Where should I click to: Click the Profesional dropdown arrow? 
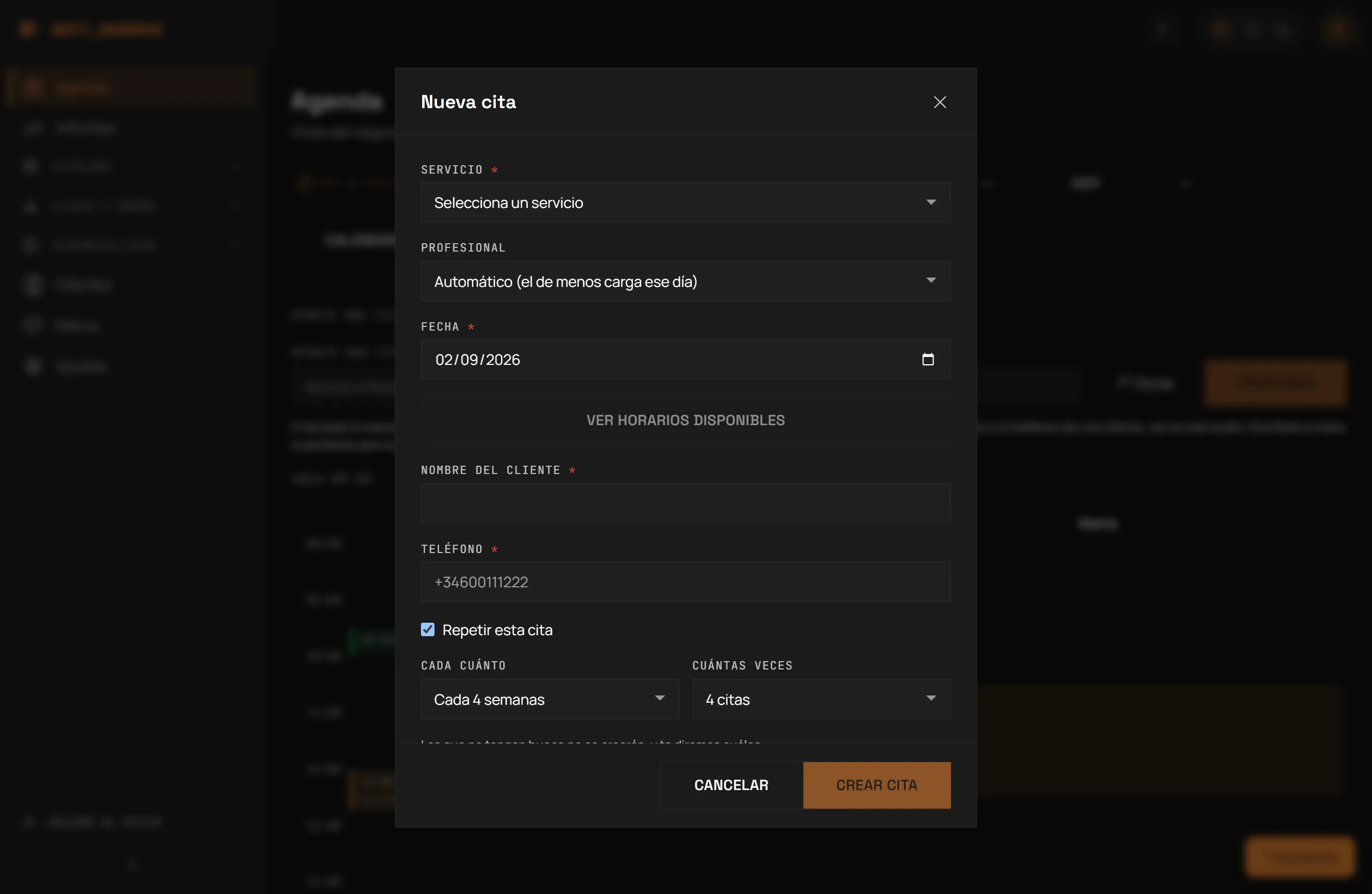coord(930,281)
